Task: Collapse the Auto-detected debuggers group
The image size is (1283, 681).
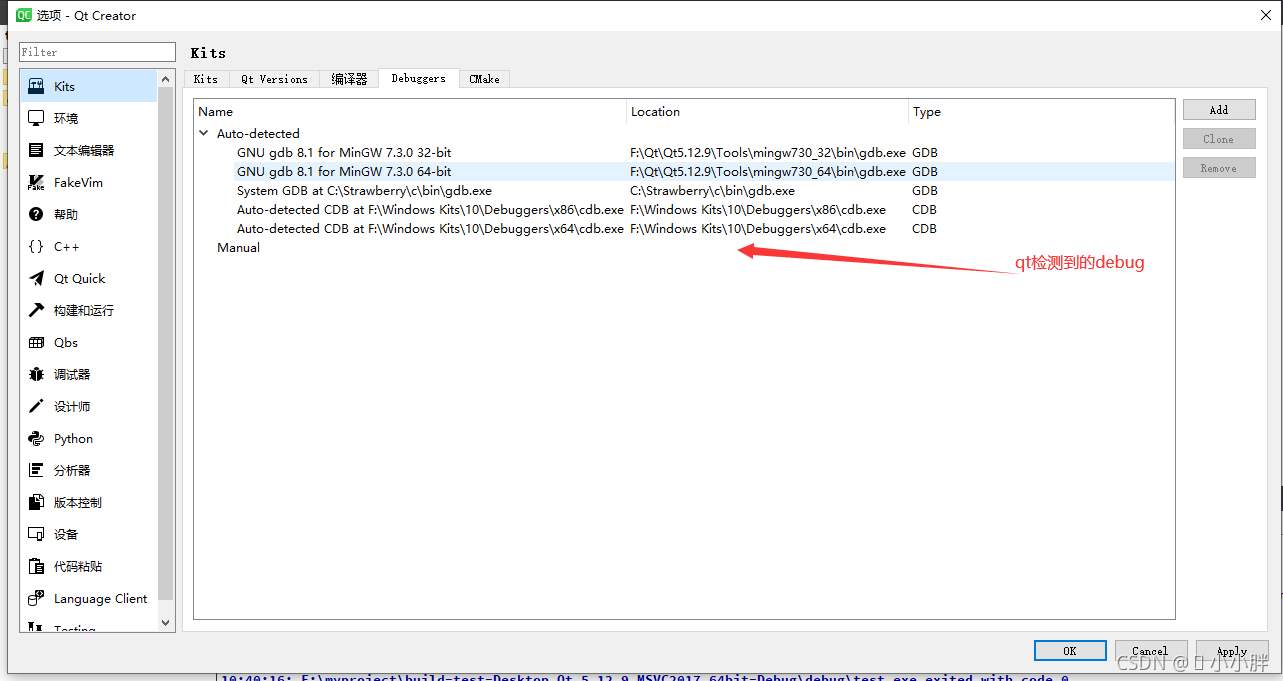Action: [x=204, y=133]
